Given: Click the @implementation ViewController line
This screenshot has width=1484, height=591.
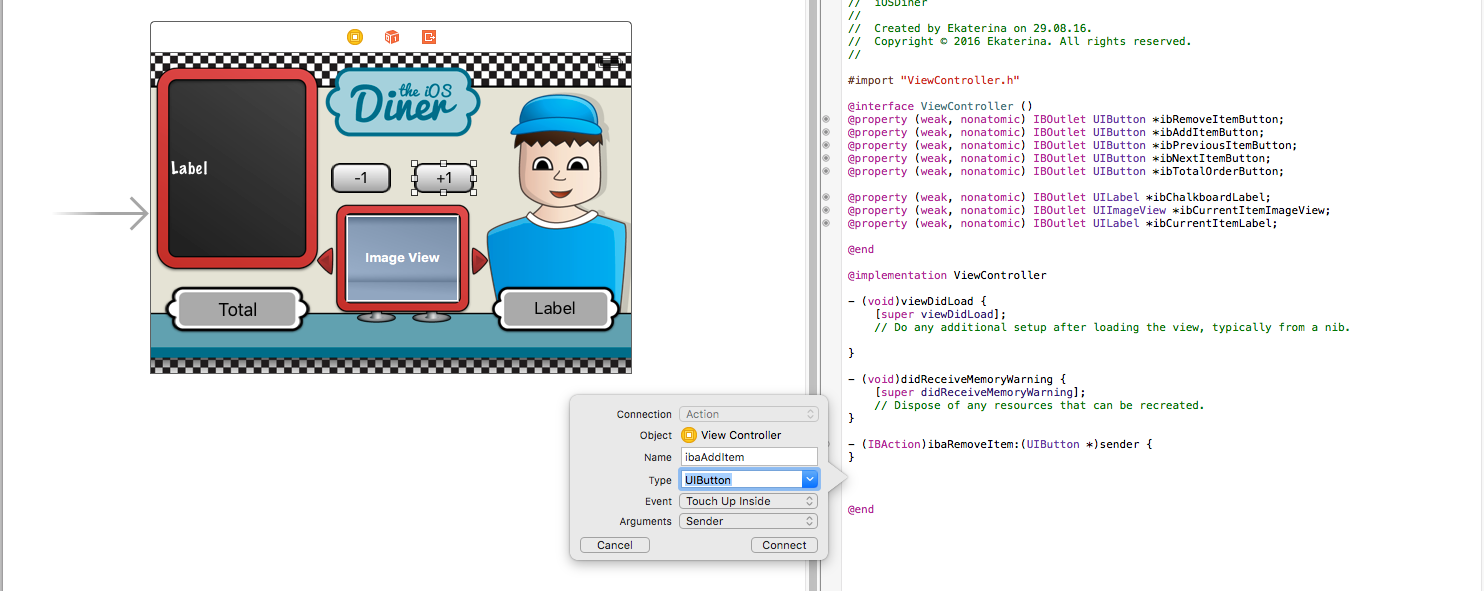Looking at the screenshot, I should click(947, 275).
